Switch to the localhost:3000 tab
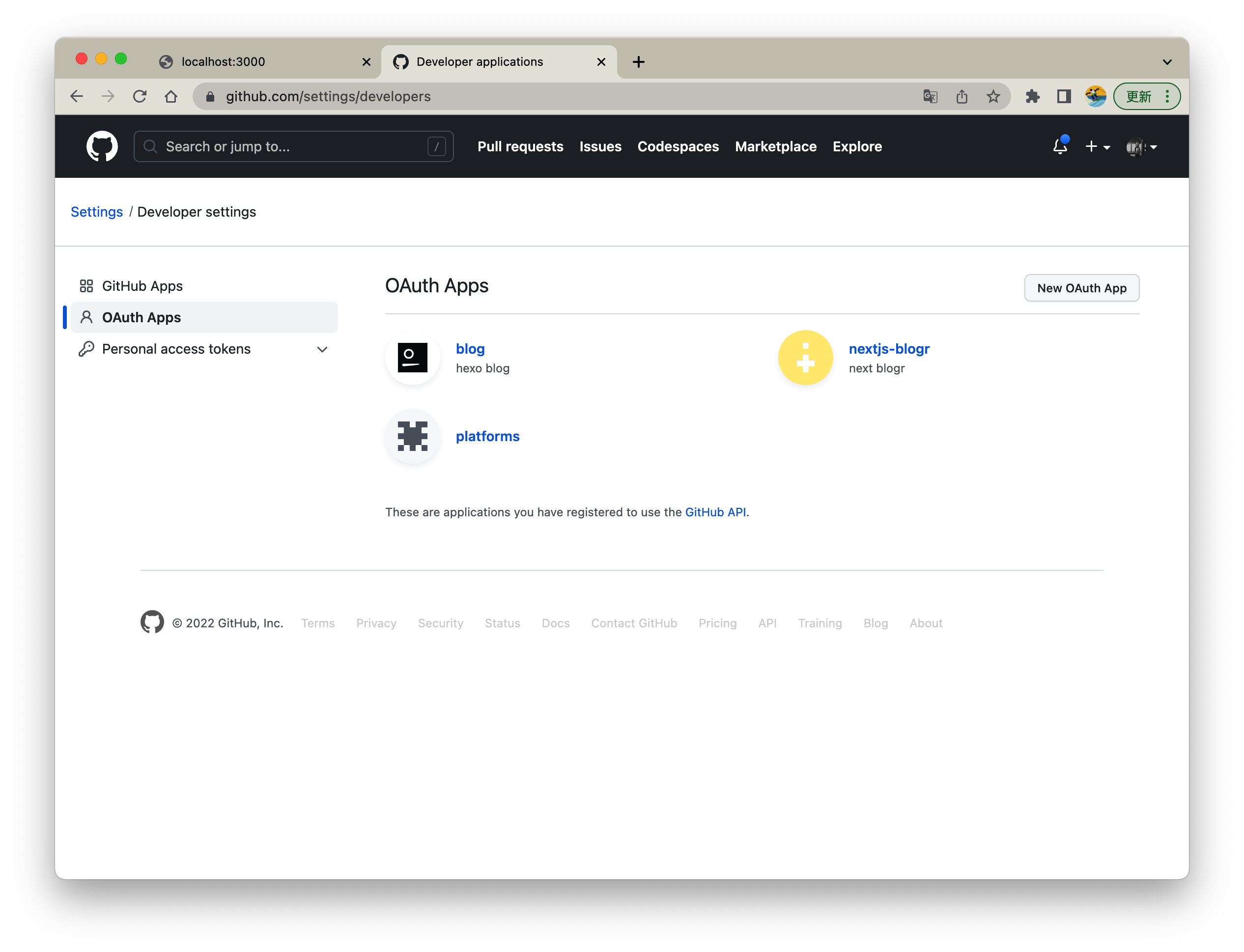This screenshot has height=952, width=1244. [263, 62]
